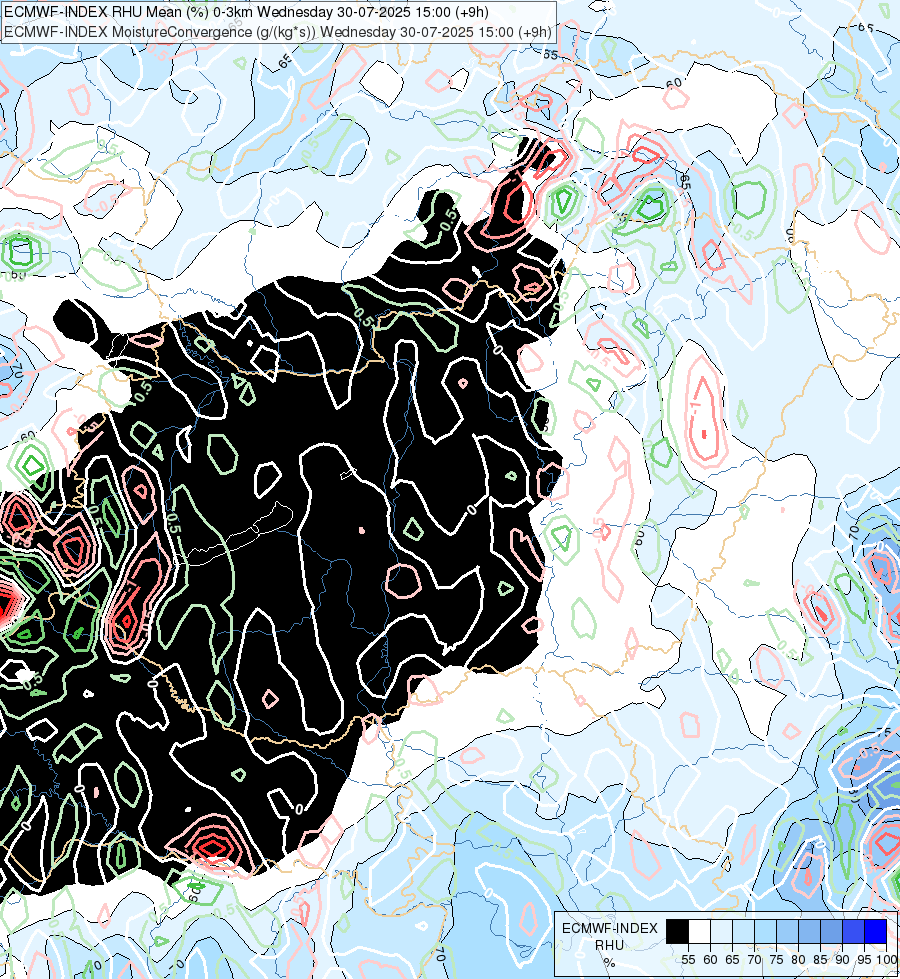
Task: Click the legend tick value 95
Action: coord(864,960)
